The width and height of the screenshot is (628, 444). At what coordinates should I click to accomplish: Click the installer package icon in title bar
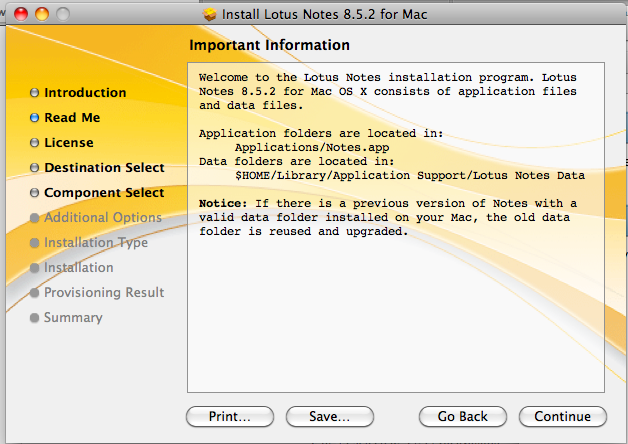pos(209,14)
